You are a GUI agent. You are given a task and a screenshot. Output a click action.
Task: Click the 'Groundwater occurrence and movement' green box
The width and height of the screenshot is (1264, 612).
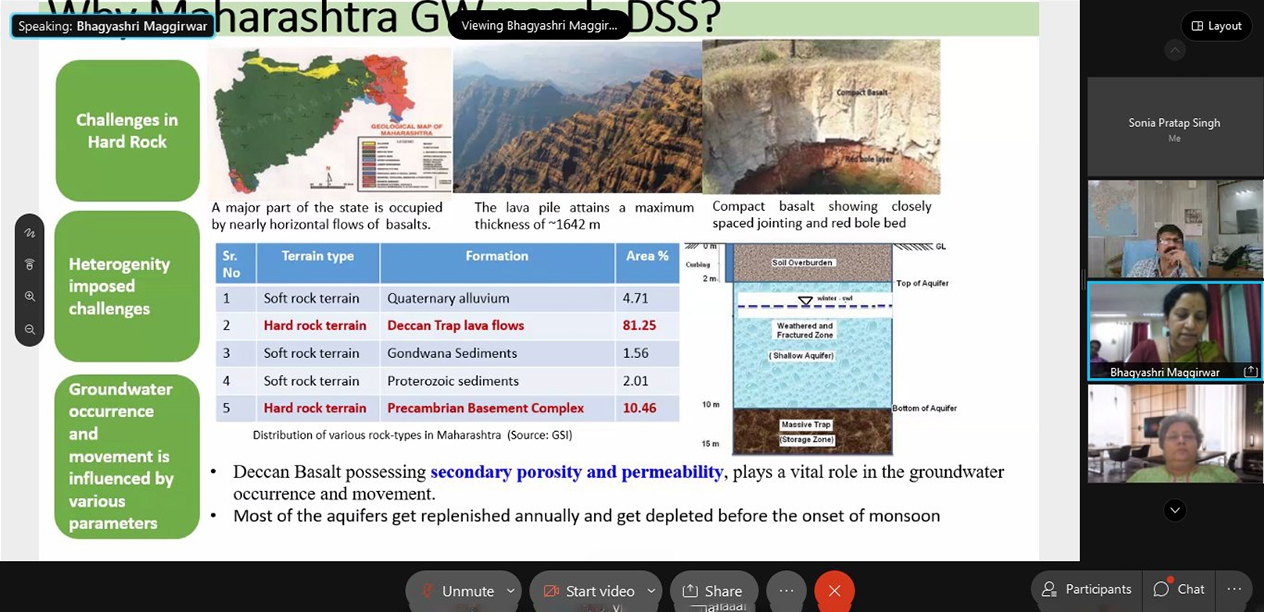(x=127, y=456)
